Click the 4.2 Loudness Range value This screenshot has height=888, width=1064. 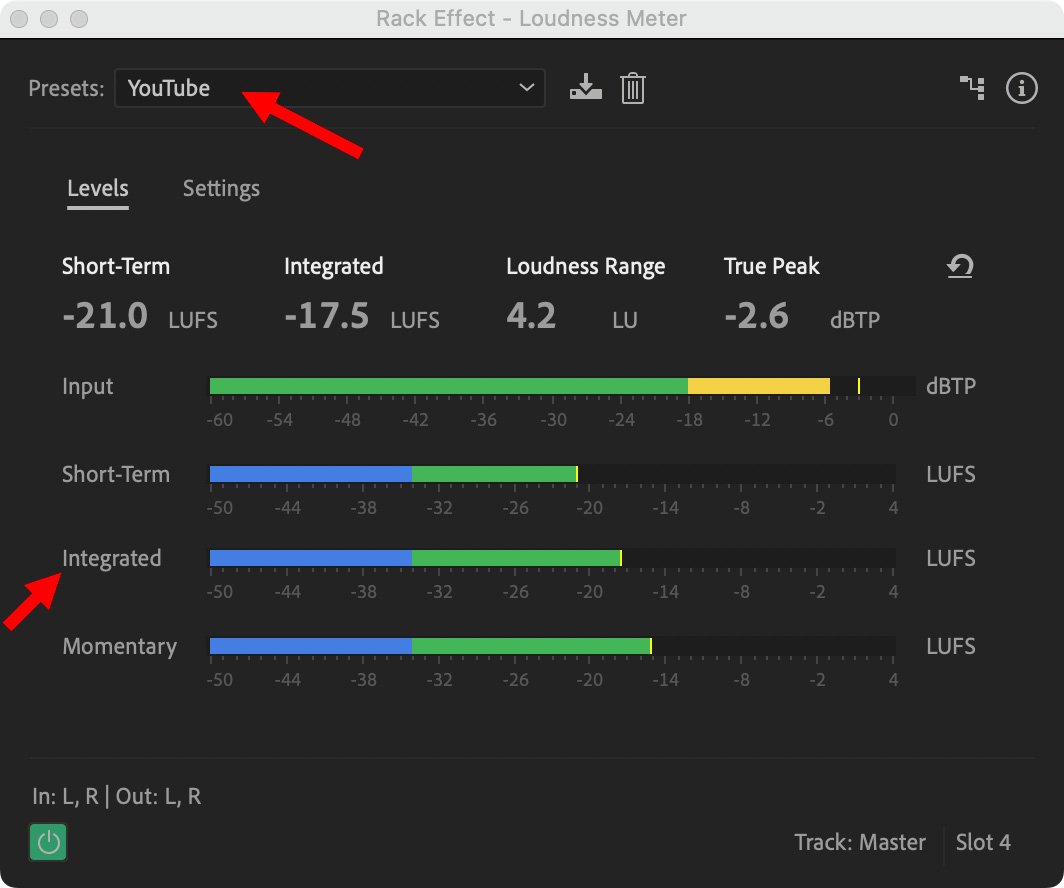tap(531, 316)
